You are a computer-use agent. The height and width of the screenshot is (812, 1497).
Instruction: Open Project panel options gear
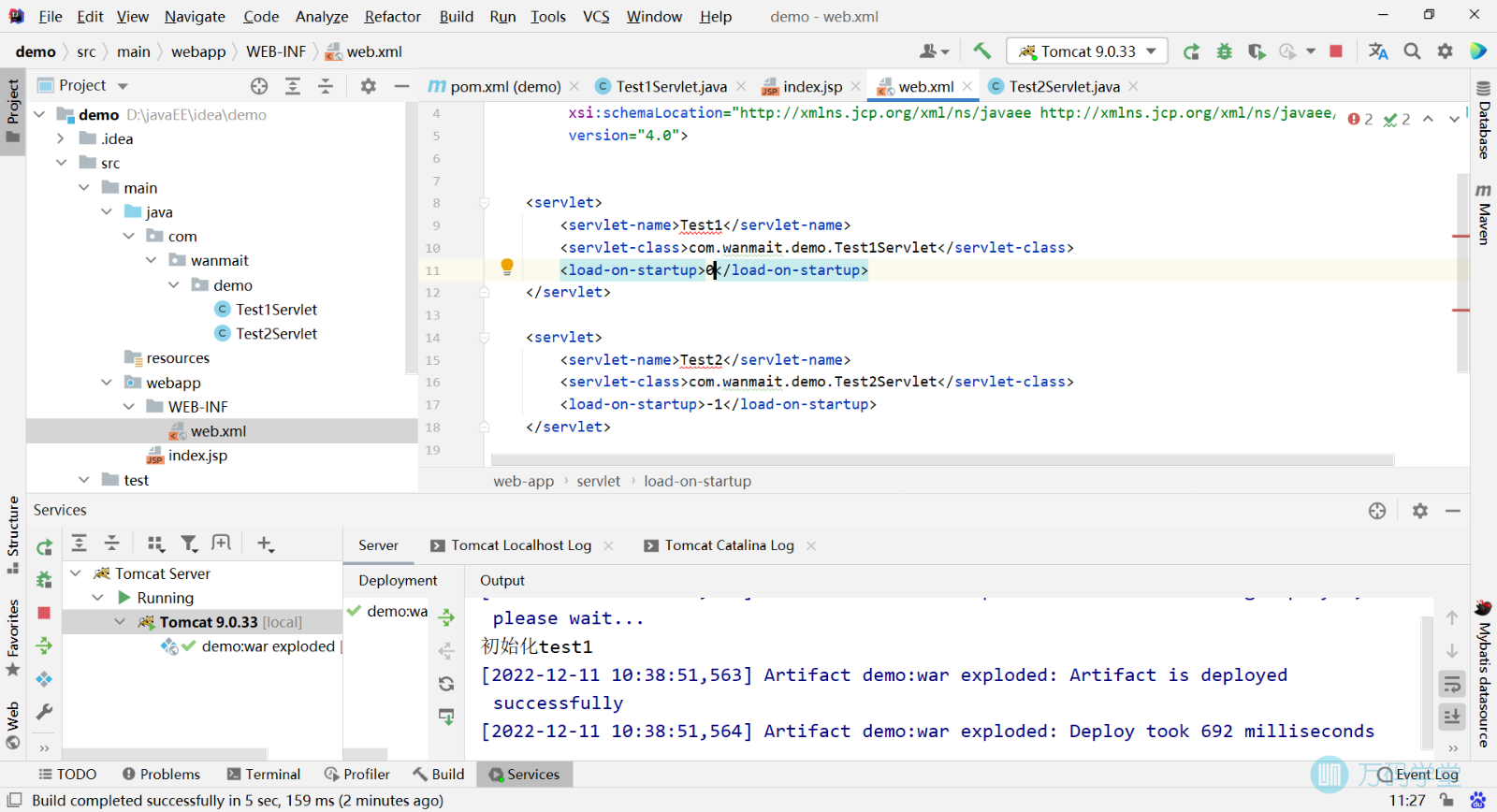tap(369, 86)
